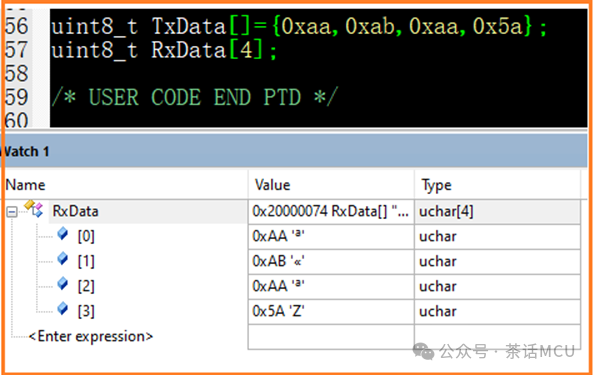Click the 0x5A 'Z' value cell

[x=331, y=311]
